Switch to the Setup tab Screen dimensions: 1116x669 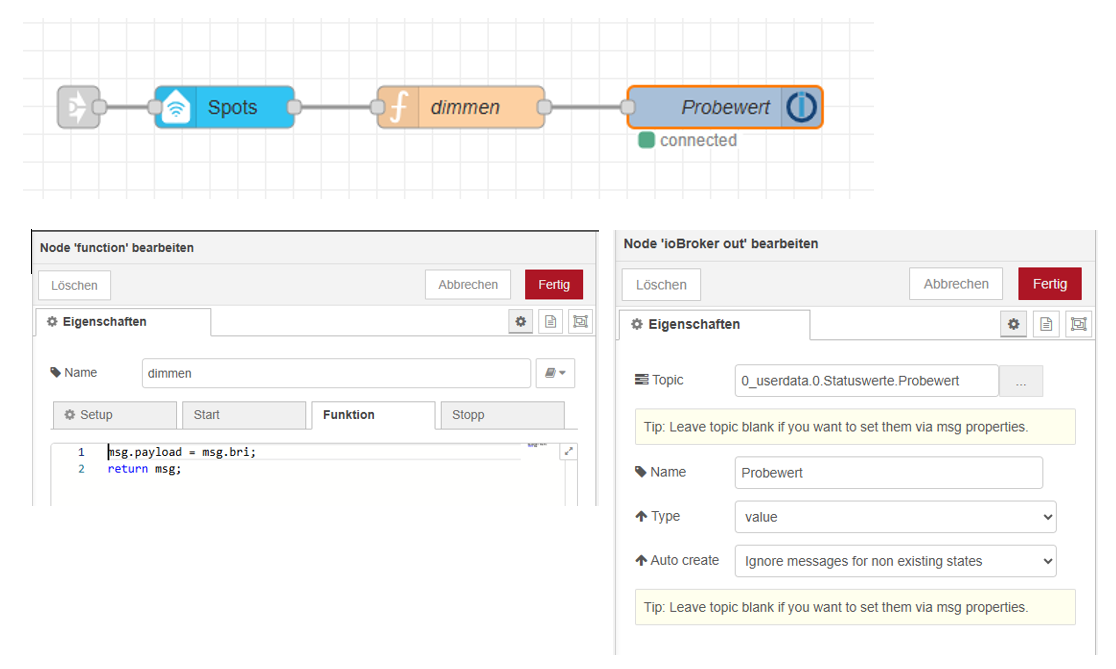point(114,415)
